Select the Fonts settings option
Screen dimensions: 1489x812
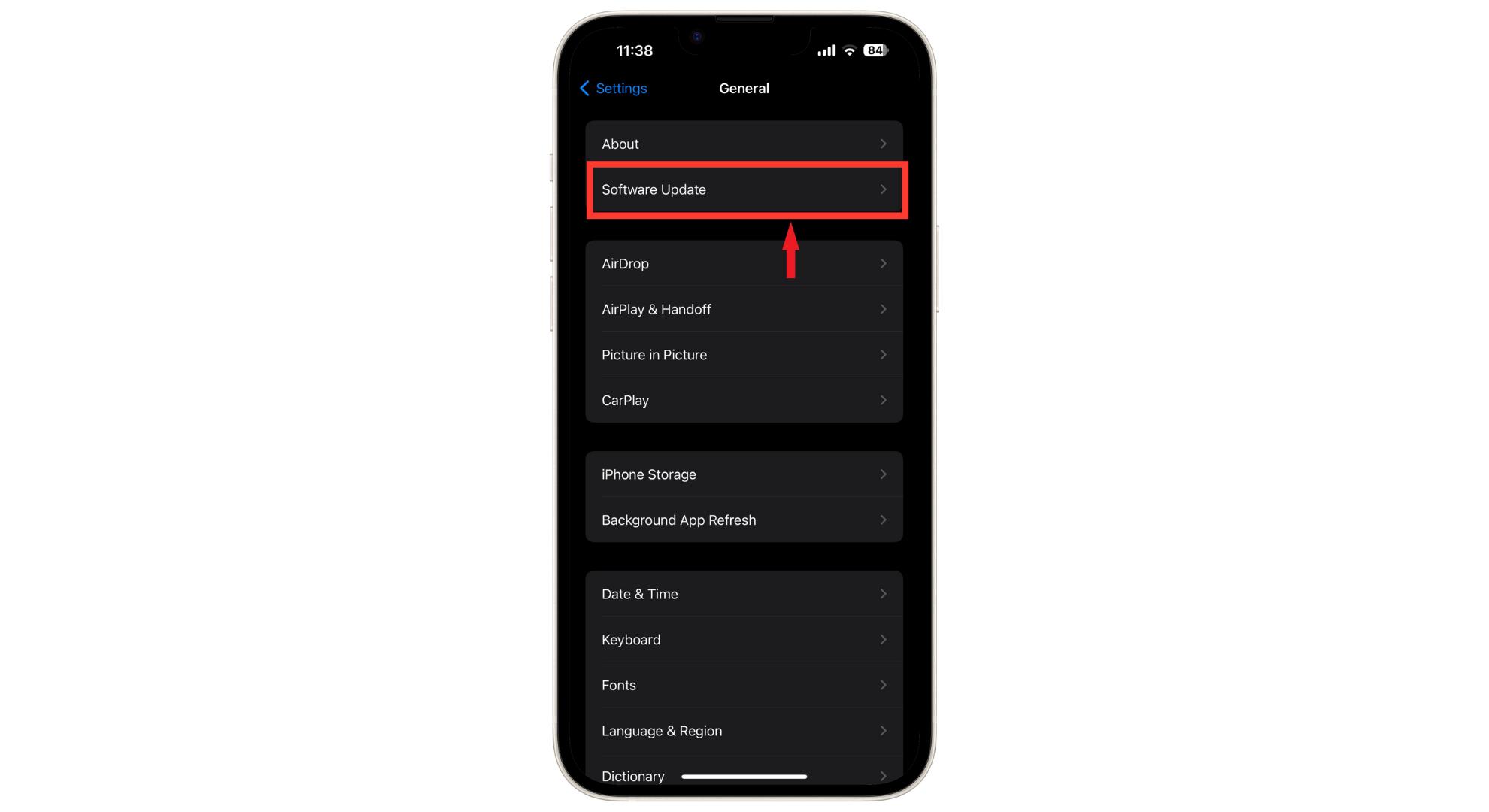point(743,684)
